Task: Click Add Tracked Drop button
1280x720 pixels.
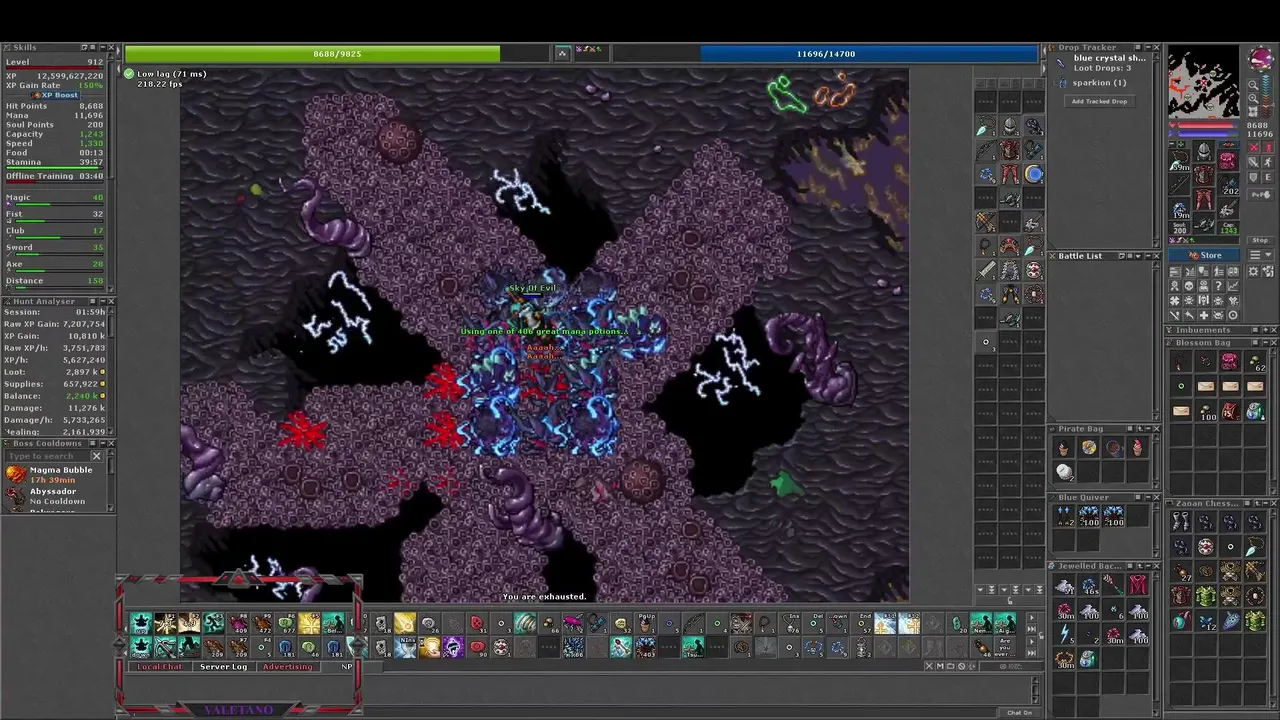Action: (1100, 101)
